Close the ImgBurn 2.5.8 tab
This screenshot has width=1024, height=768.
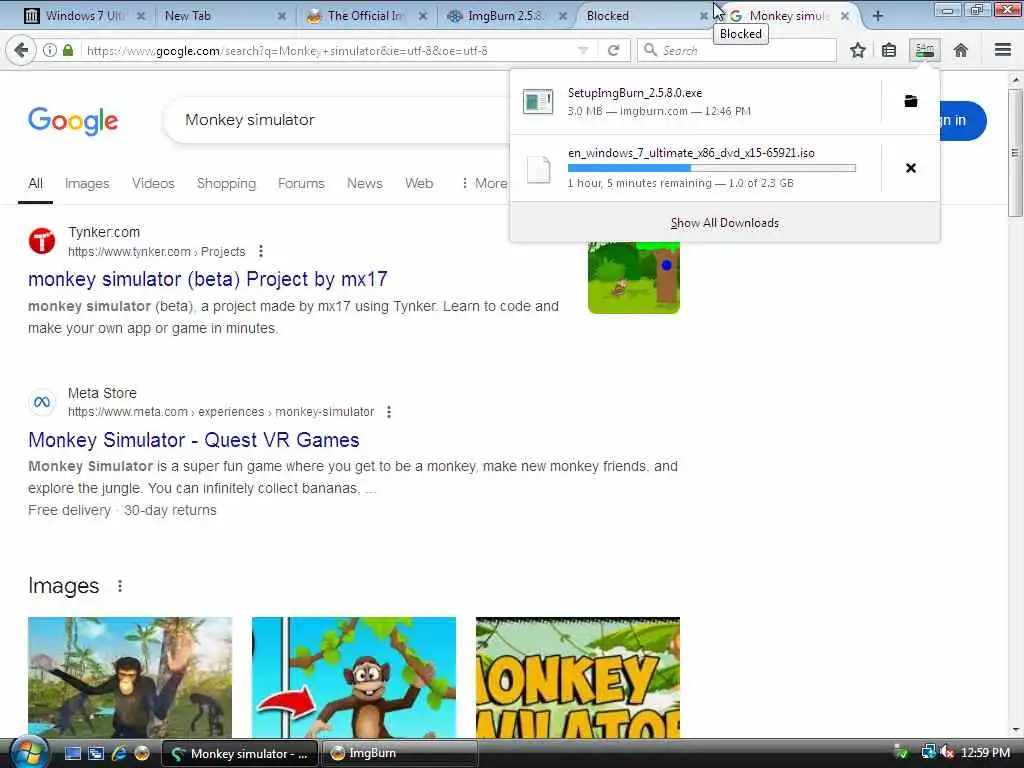pyautogui.click(x=563, y=16)
